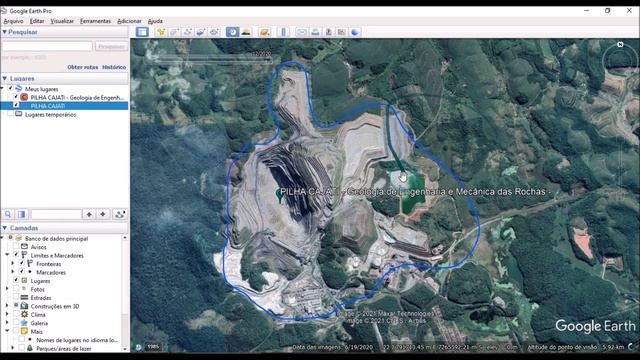The width and height of the screenshot is (640, 360).
Task: Collapse the Limites e Marcadores node
Action: [x=7, y=255]
